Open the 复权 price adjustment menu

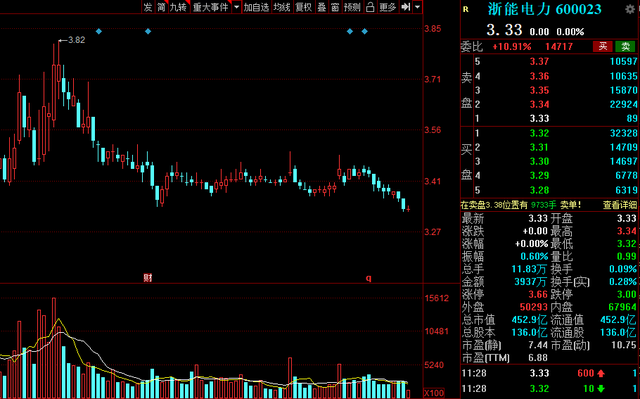coord(303,7)
